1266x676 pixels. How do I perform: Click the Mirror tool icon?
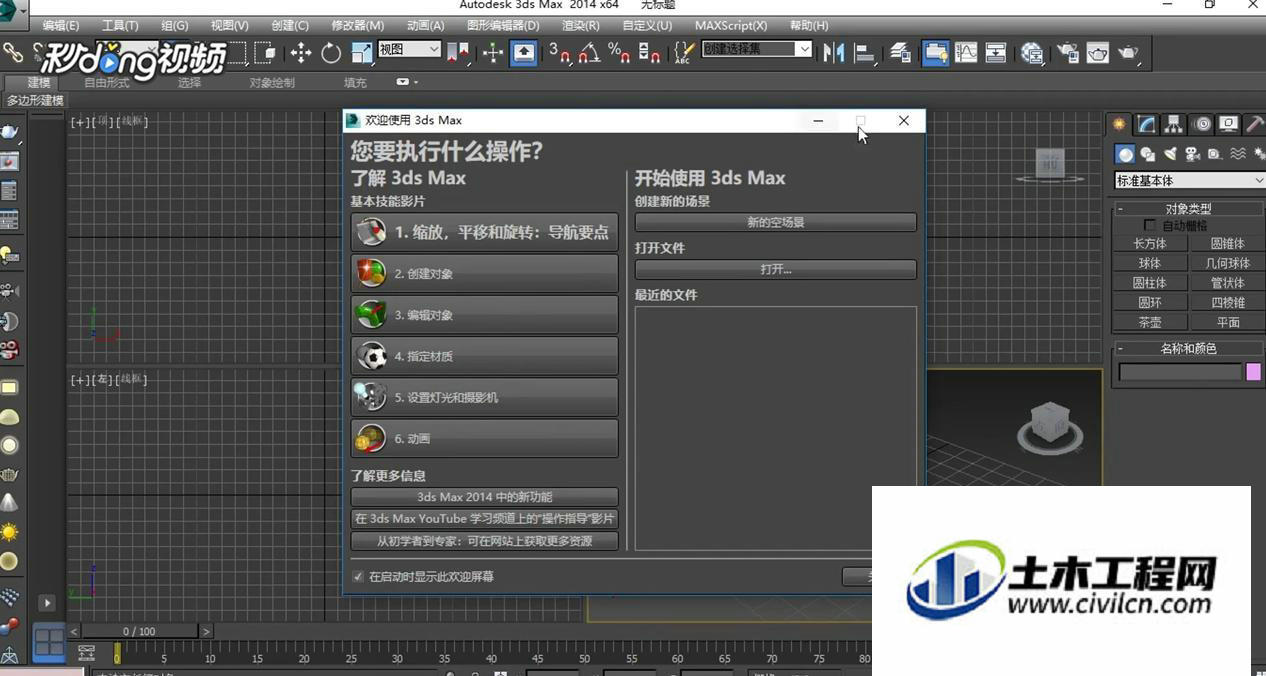click(x=834, y=53)
